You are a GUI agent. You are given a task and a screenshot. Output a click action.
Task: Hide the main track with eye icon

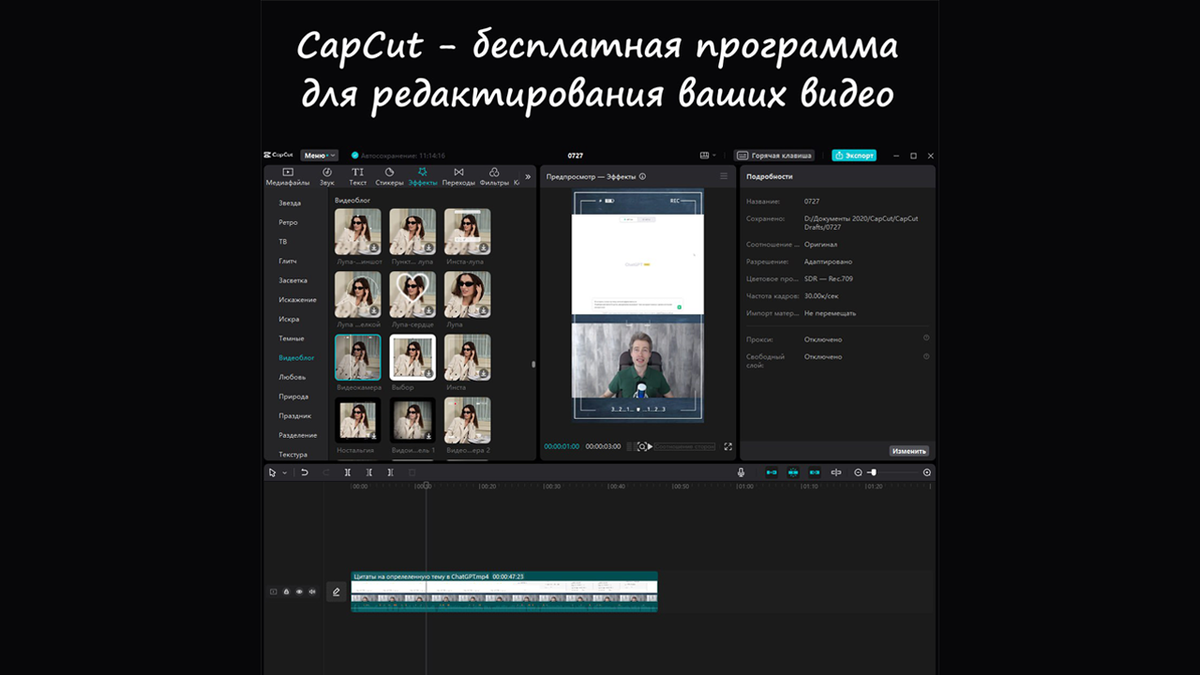pos(299,592)
